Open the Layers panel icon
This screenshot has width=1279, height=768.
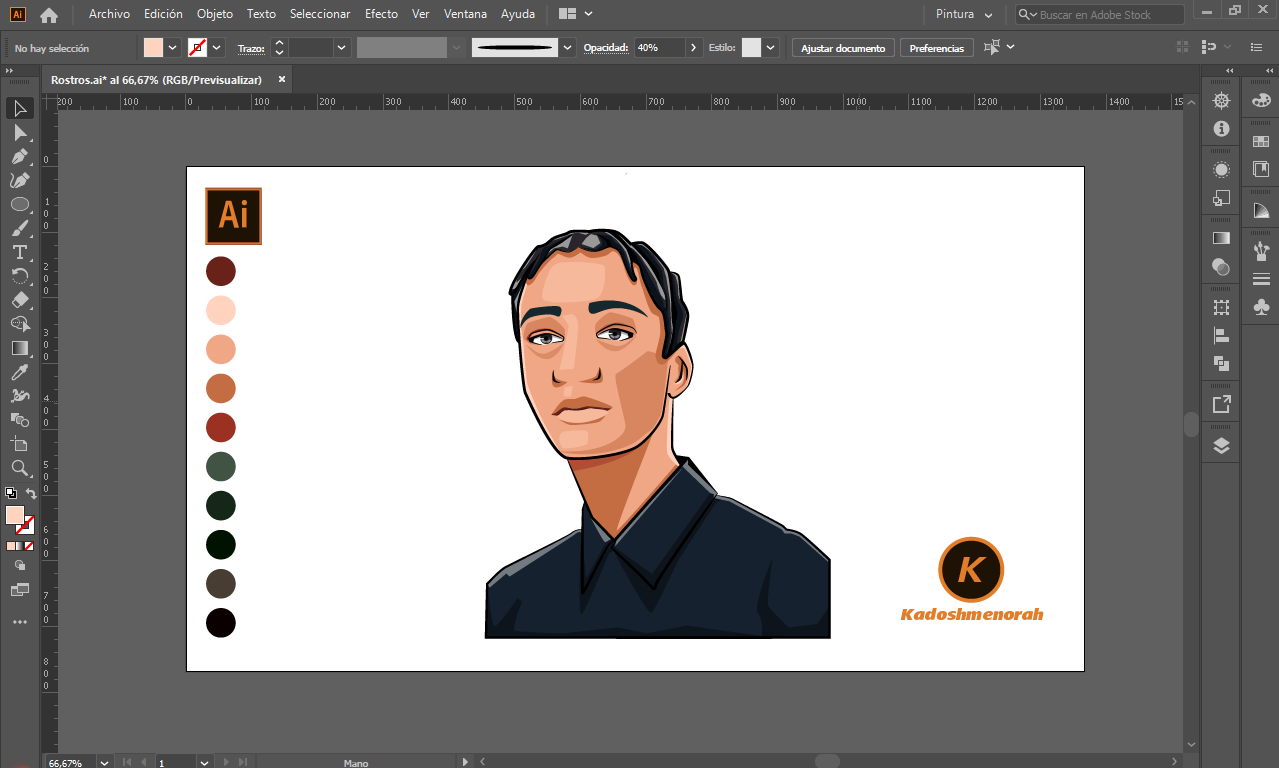tap(1221, 446)
